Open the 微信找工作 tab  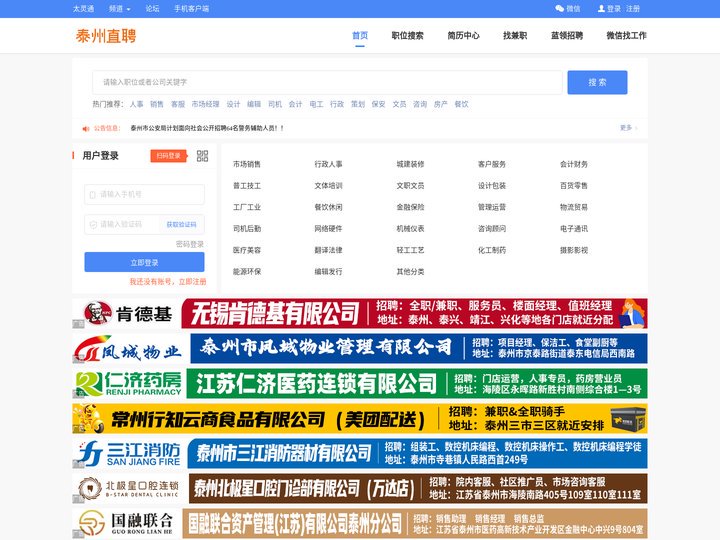[x=626, y=35]
